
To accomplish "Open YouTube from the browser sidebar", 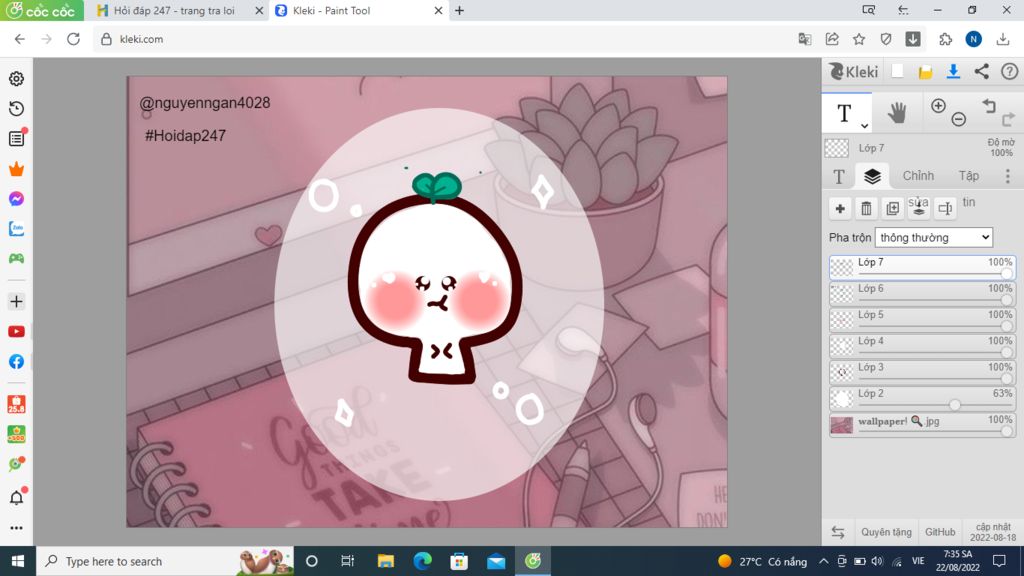I will tap(16, 332).
